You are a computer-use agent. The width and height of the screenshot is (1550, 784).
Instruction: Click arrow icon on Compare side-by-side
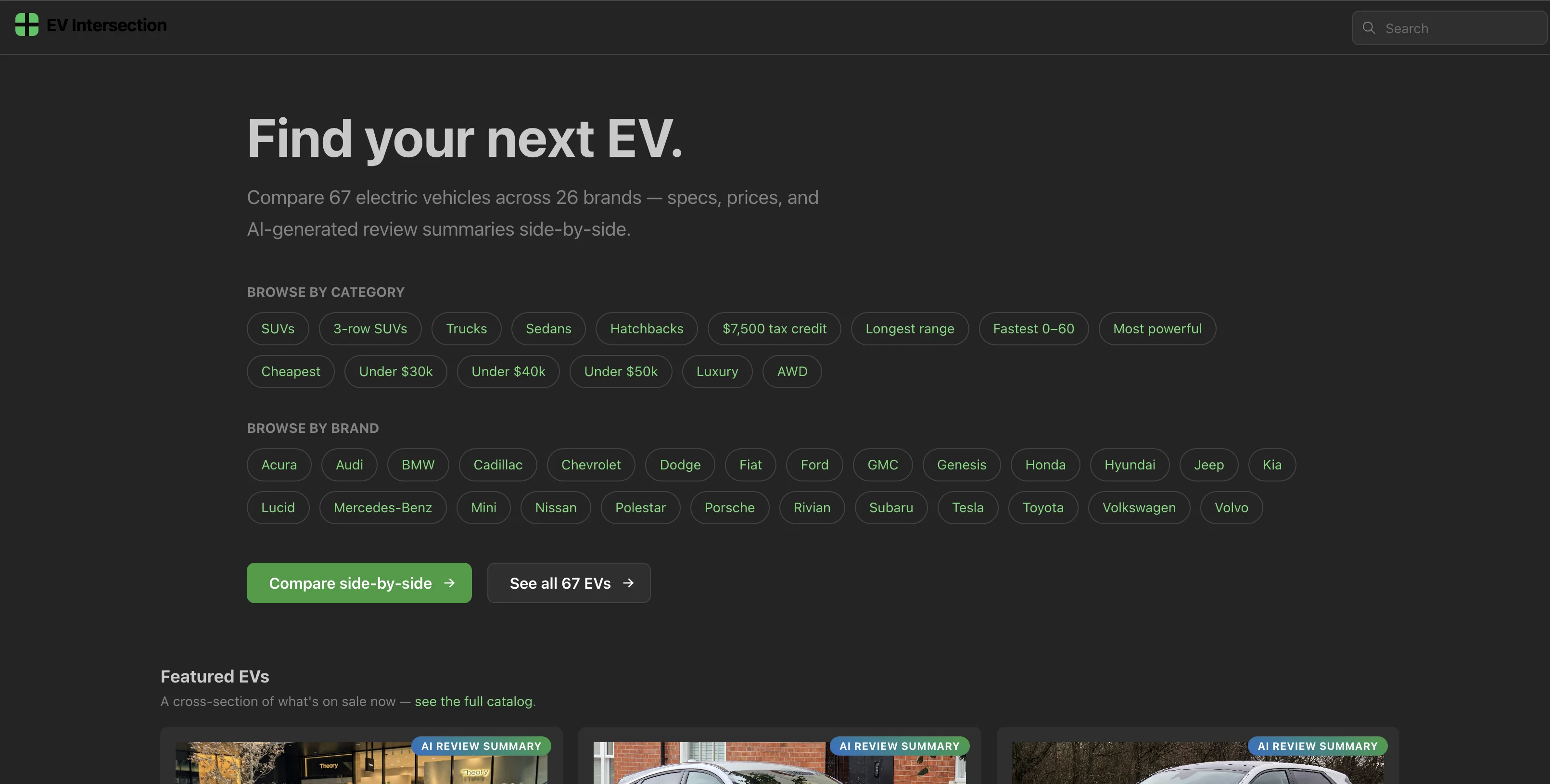tap(449, 582)
